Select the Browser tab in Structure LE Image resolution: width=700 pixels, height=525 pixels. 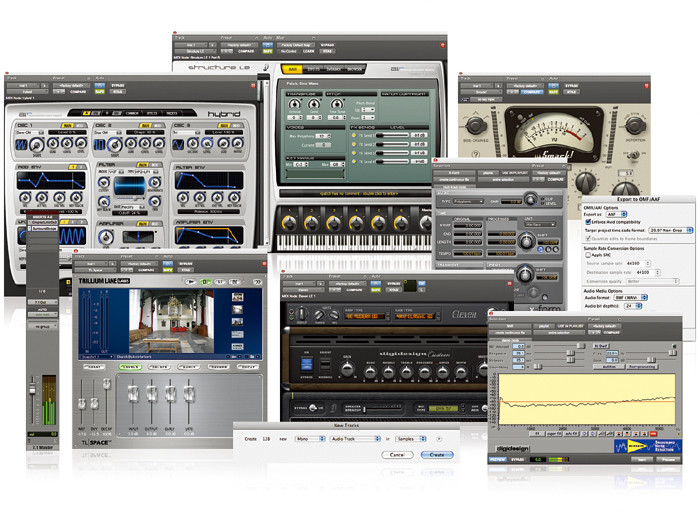coord(355,69)
